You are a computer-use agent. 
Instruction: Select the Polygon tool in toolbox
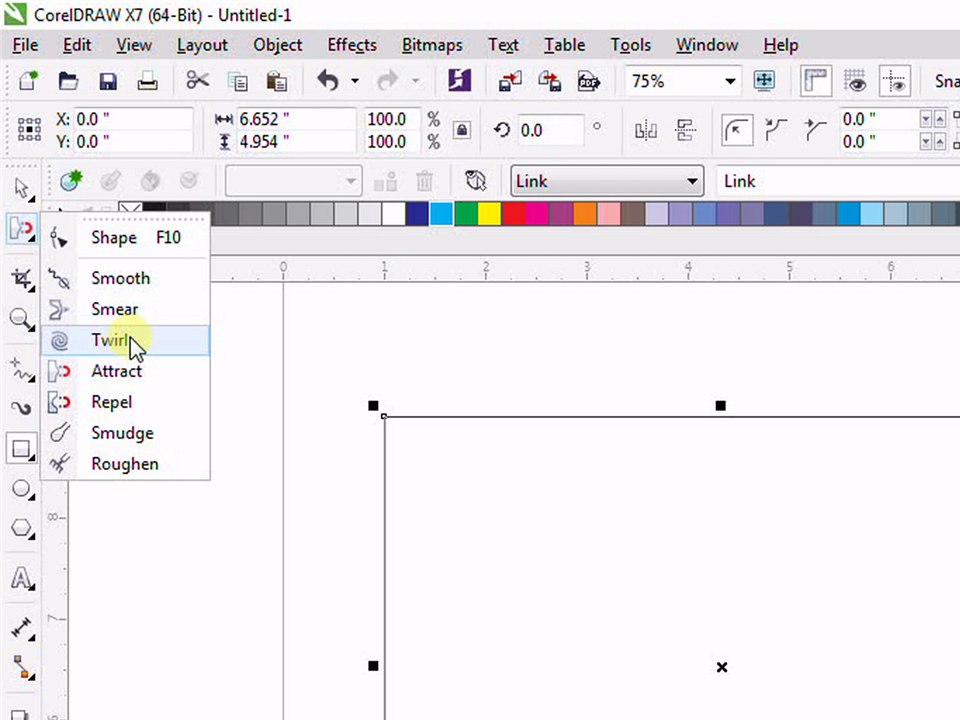coord(21,528)
